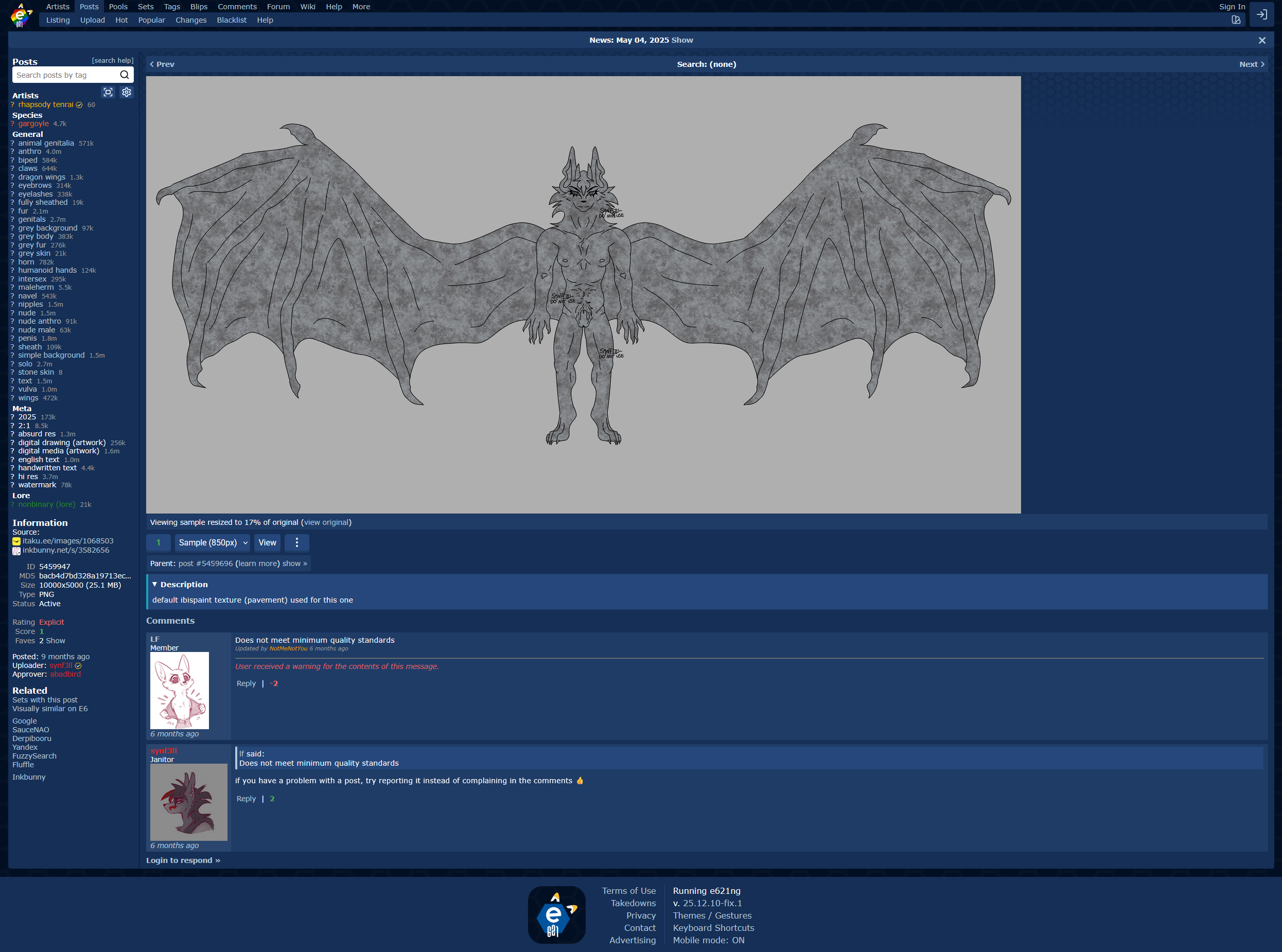The height and width of the screenshot is (952, 1282).
Task: Click the footer e621 mascot logo
Action: tap(556, 914)
